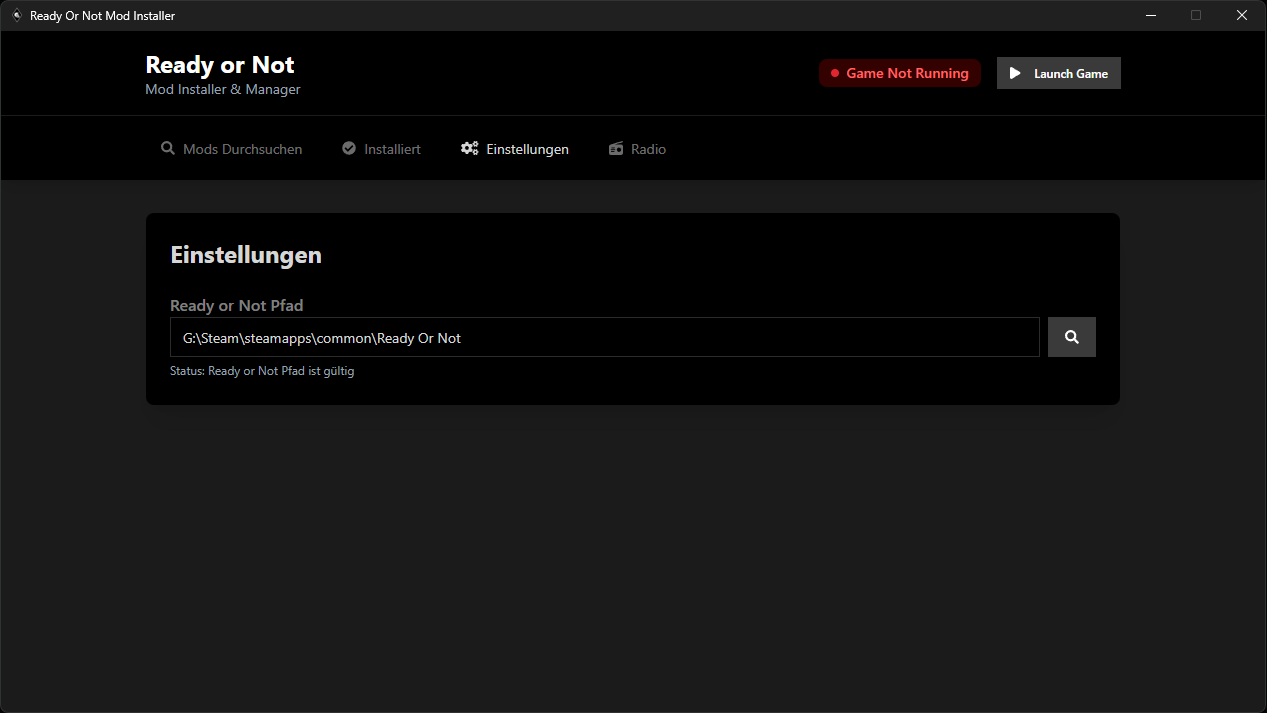Switch to the Installiert tab
This screenshot has width=1267, height=713.
[x=382, y=149]
